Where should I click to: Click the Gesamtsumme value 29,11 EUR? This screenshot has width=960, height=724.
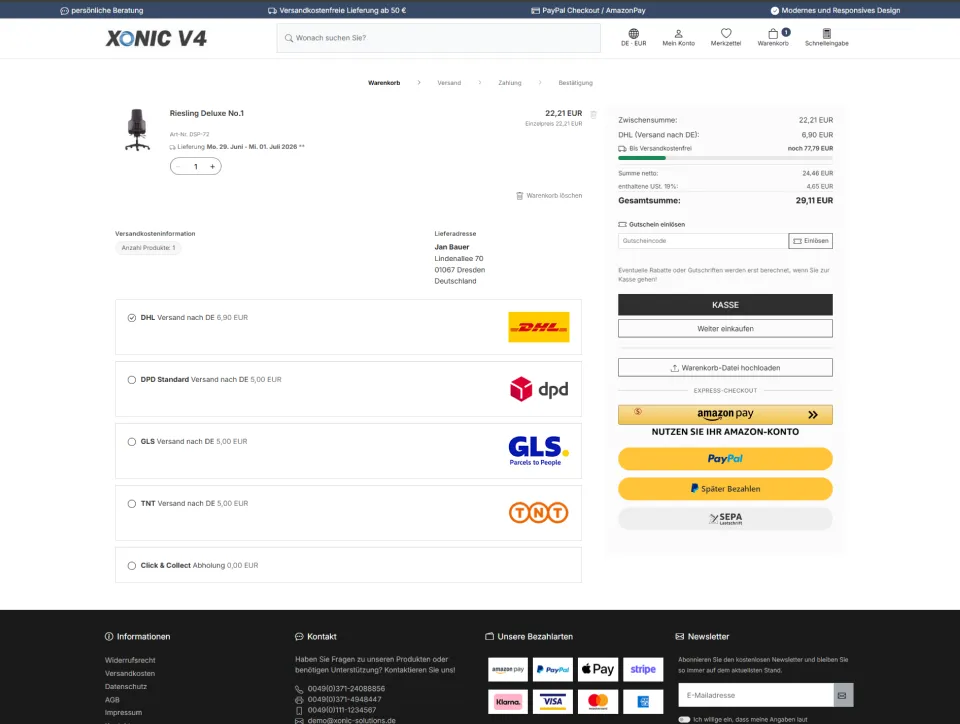coord(814,201)
